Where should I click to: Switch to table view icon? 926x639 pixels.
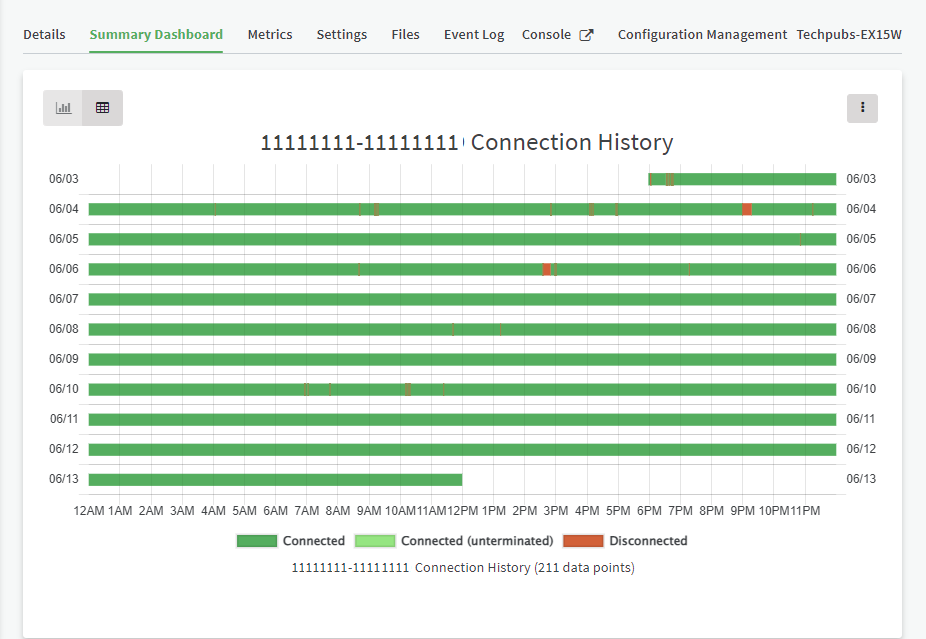pos(103,108)
